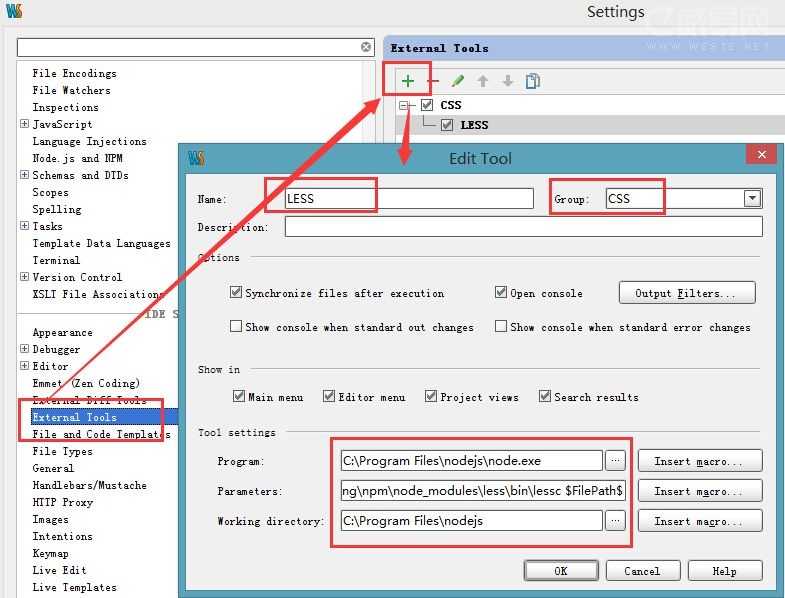Open Intentions settings
This screenshot has width=785, height=598.
coord(63,536)
